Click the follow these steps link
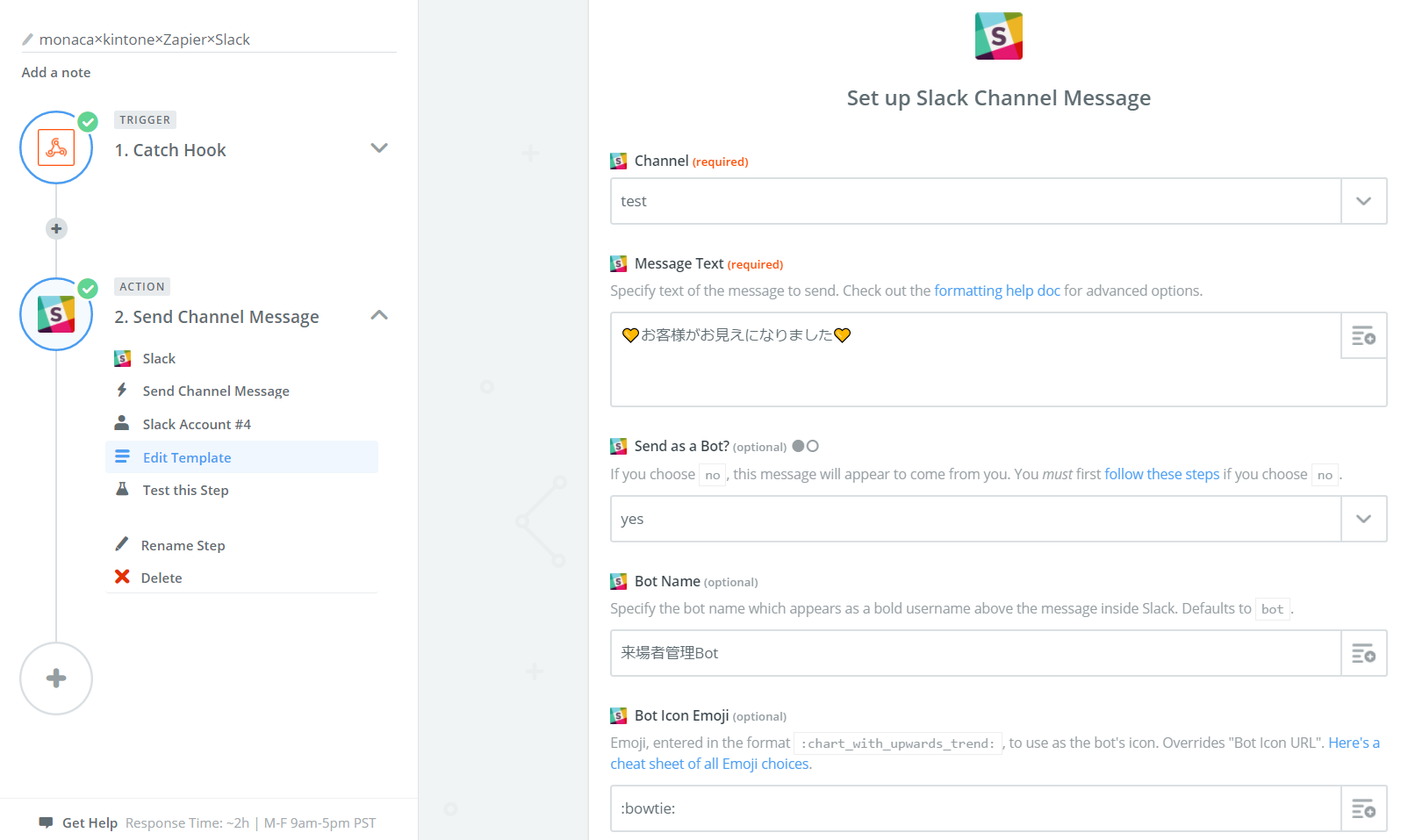The height and width of the screenshot is (840, 1401). [x=1161, y=474]
